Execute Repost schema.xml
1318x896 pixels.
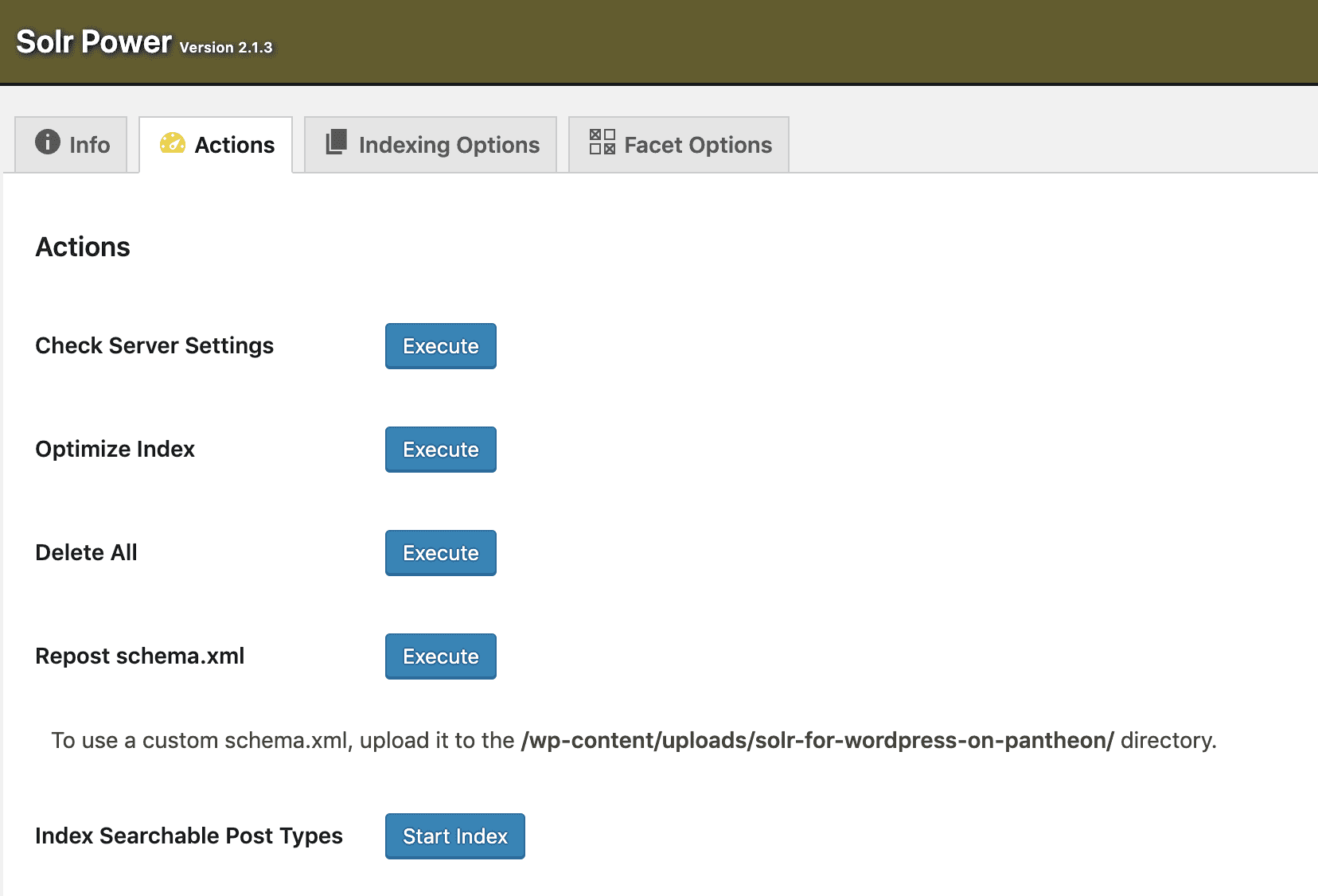point(440,656)
